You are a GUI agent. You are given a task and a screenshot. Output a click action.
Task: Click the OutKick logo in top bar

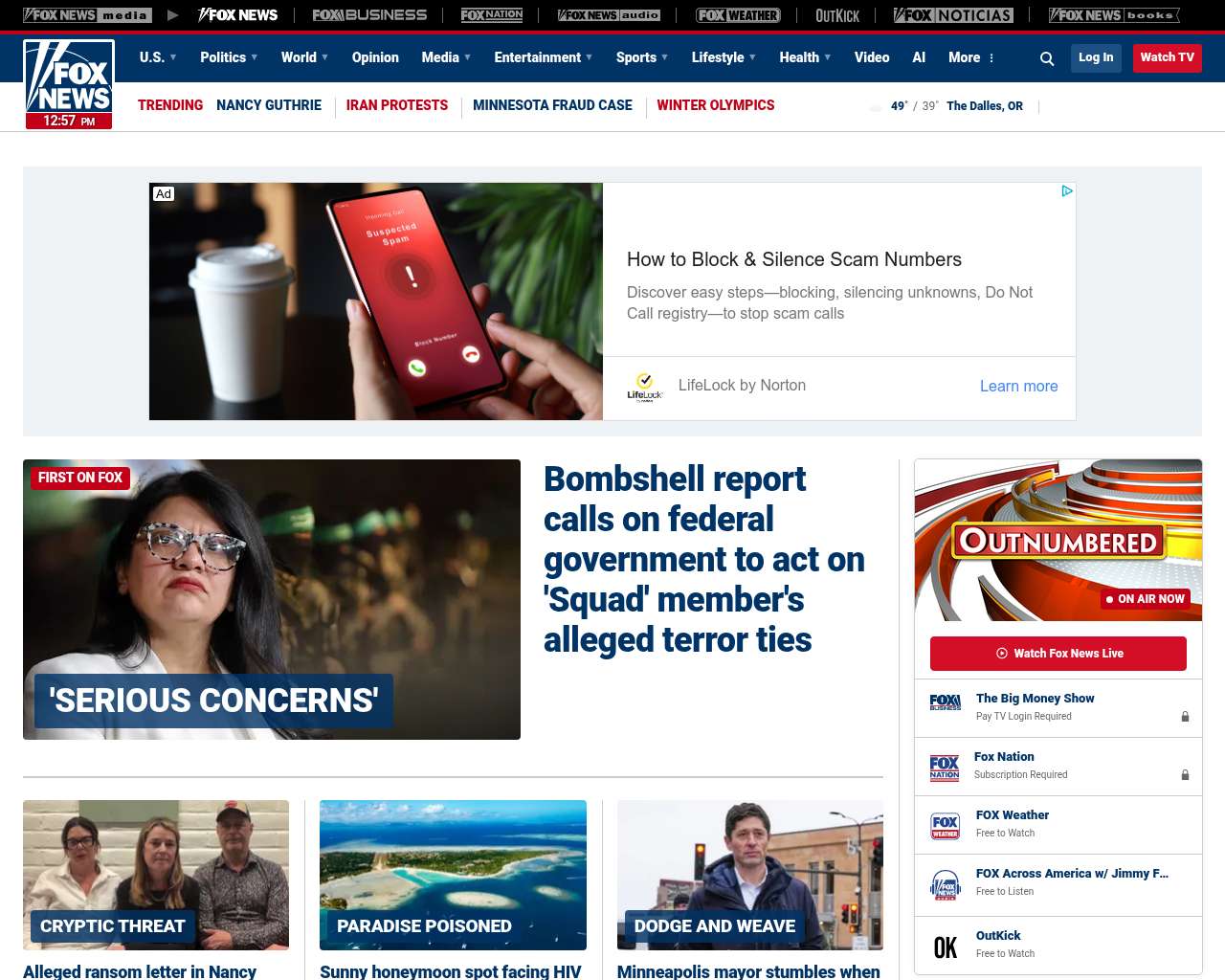click(x=837, y=15)
